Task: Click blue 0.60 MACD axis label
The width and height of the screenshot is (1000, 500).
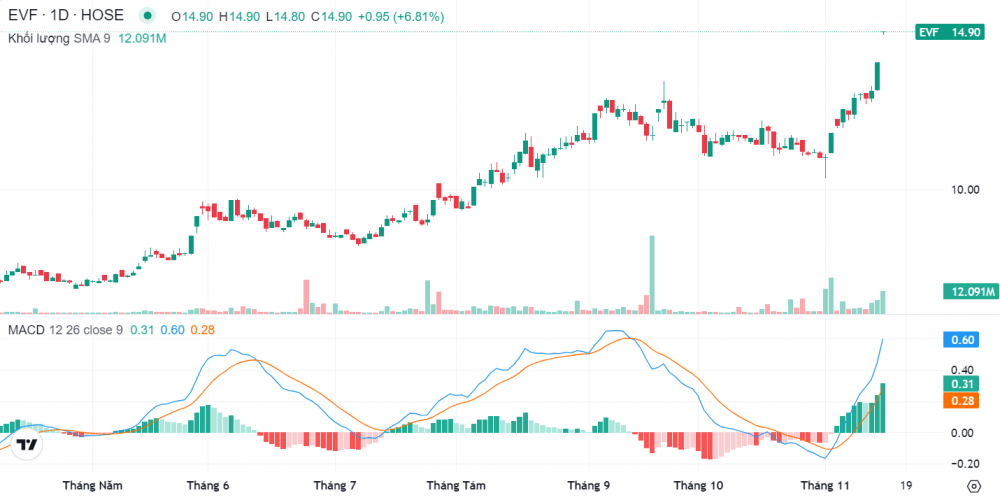Action: [962, 340]
